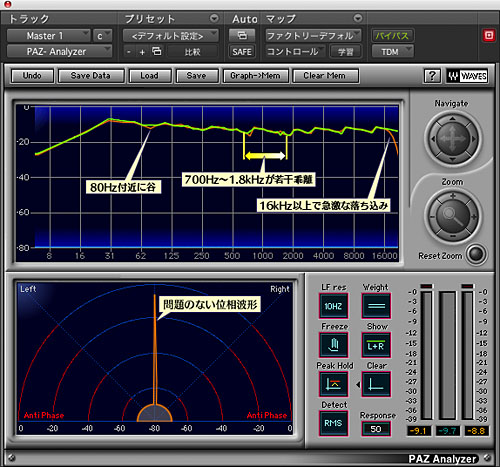Click the Save Data button

click(x=91, y=76)
